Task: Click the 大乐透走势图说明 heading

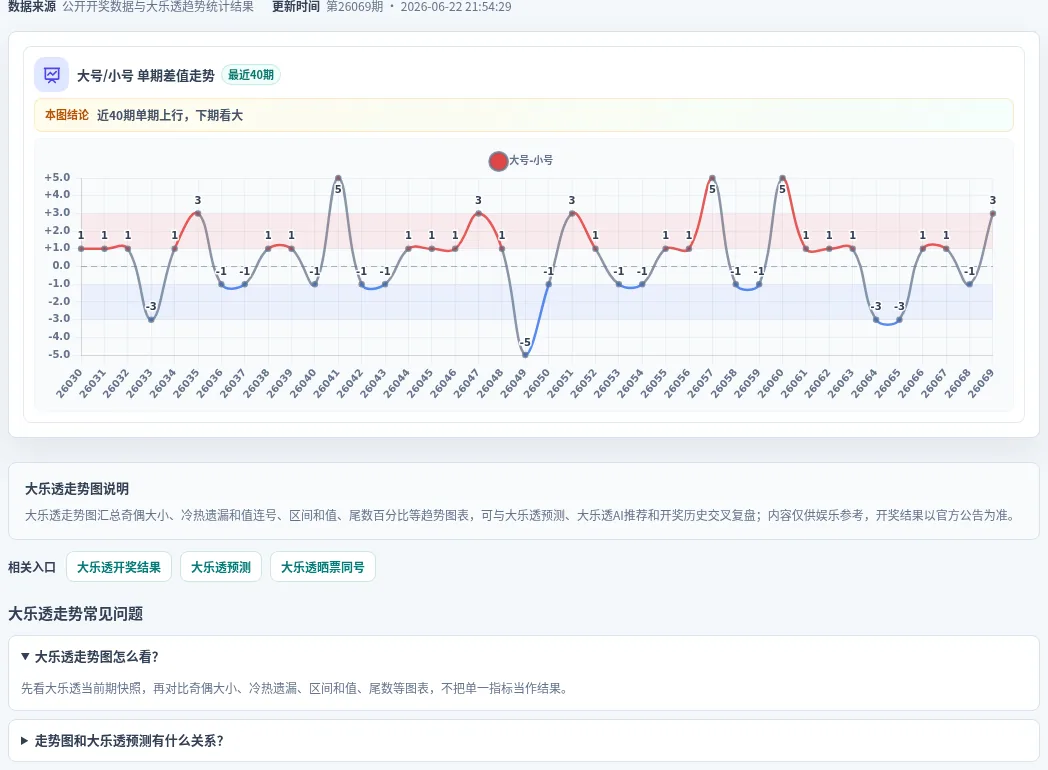Action: coord(77,489)
